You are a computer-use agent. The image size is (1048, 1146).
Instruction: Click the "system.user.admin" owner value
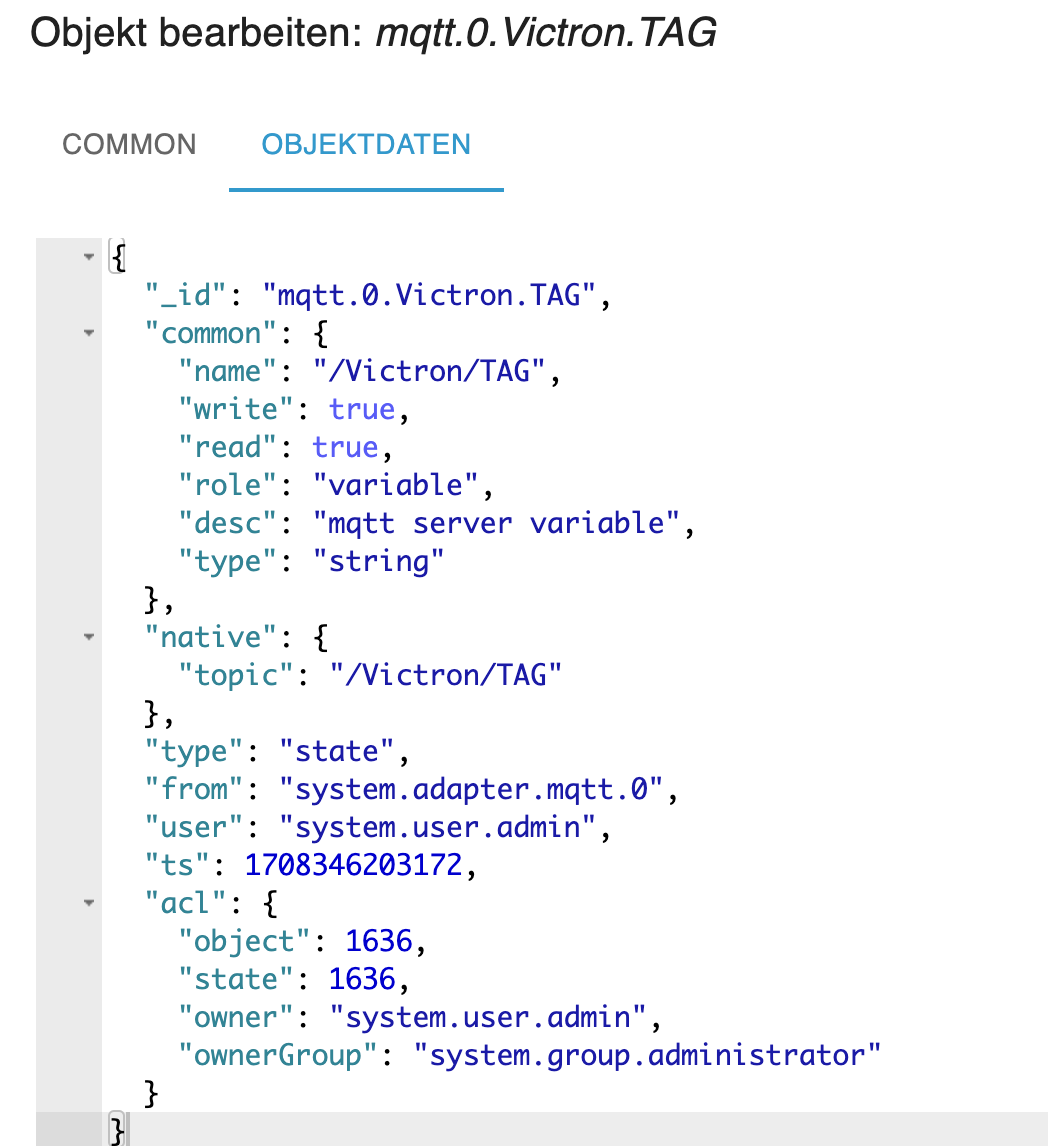pos(488,1017)
